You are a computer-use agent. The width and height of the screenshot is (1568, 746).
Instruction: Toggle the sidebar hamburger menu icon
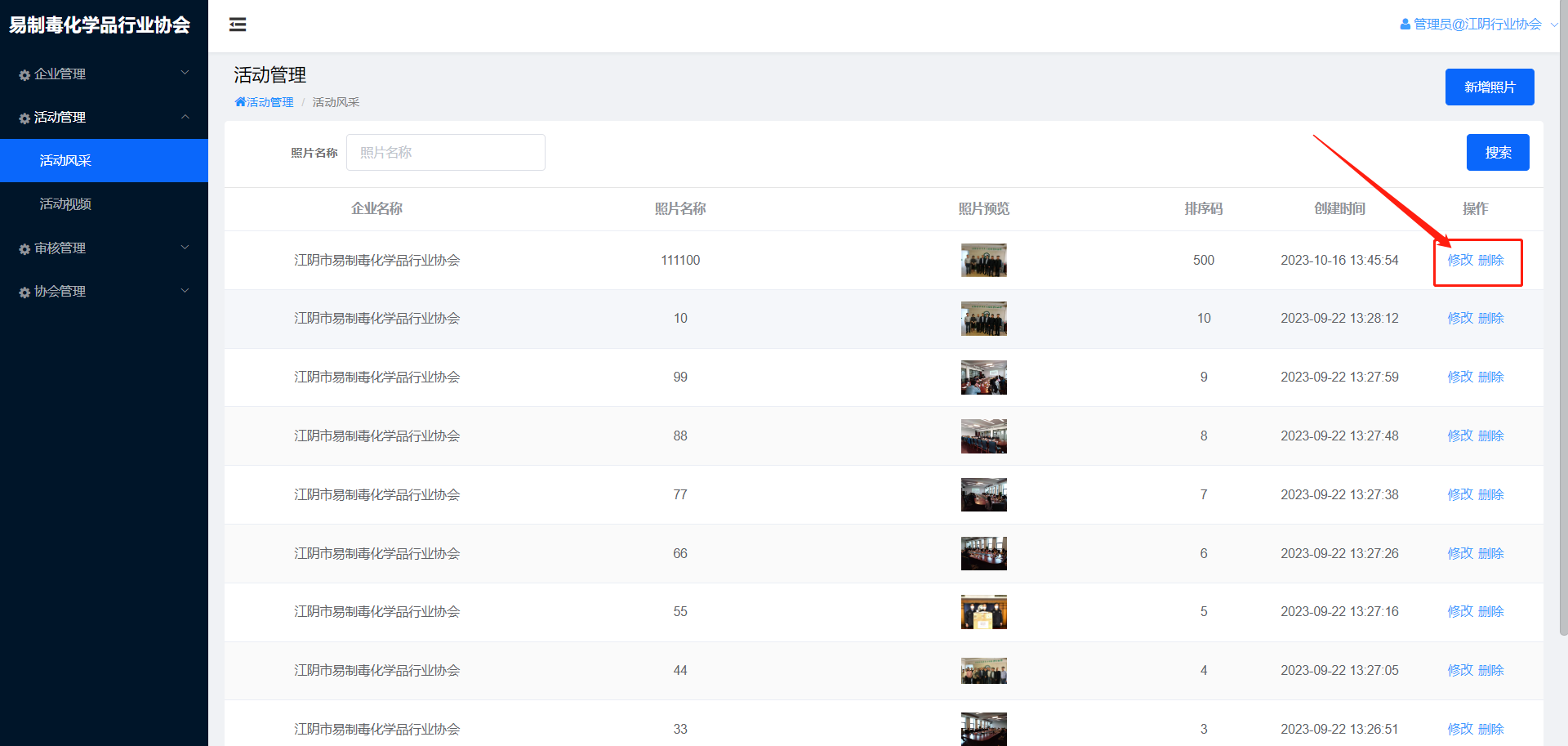pyautogui.click(x=238, y=25)
